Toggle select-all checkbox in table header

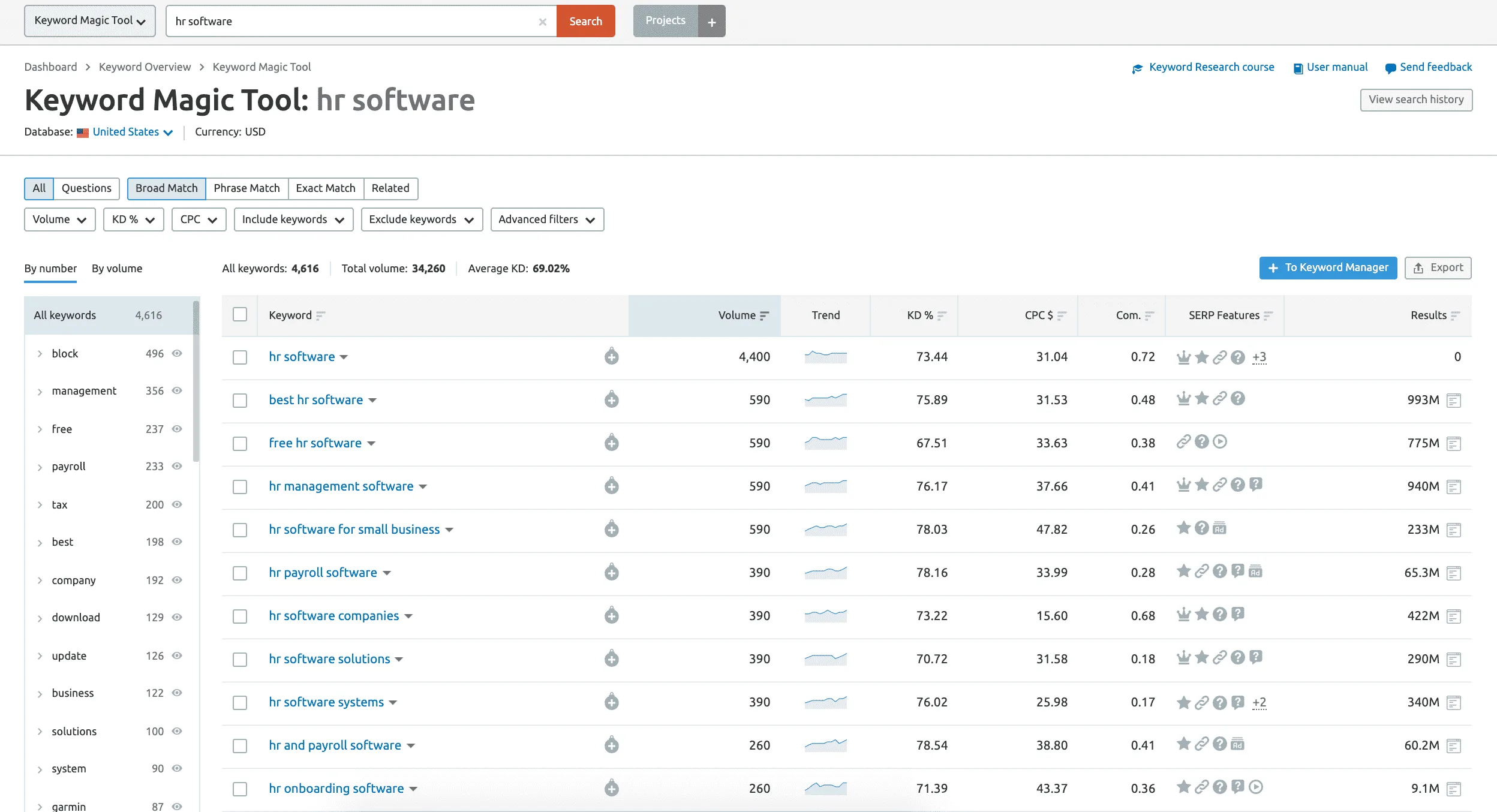(x=240, y=314)
